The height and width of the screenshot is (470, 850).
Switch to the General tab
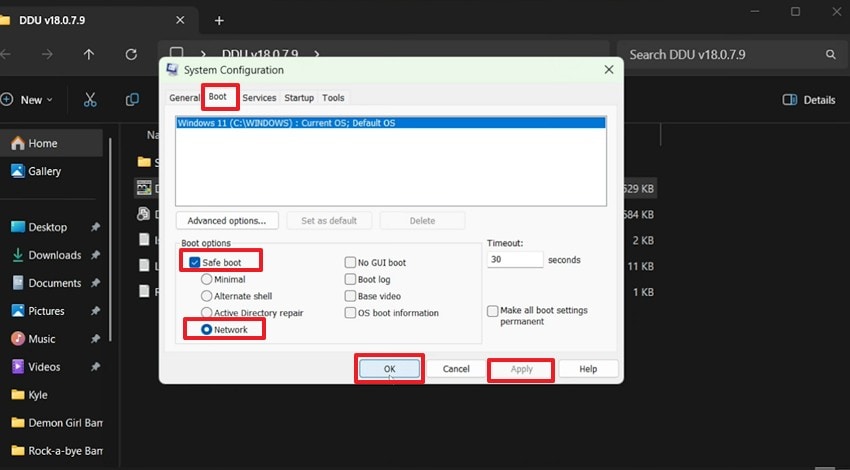tap(184, 98)
